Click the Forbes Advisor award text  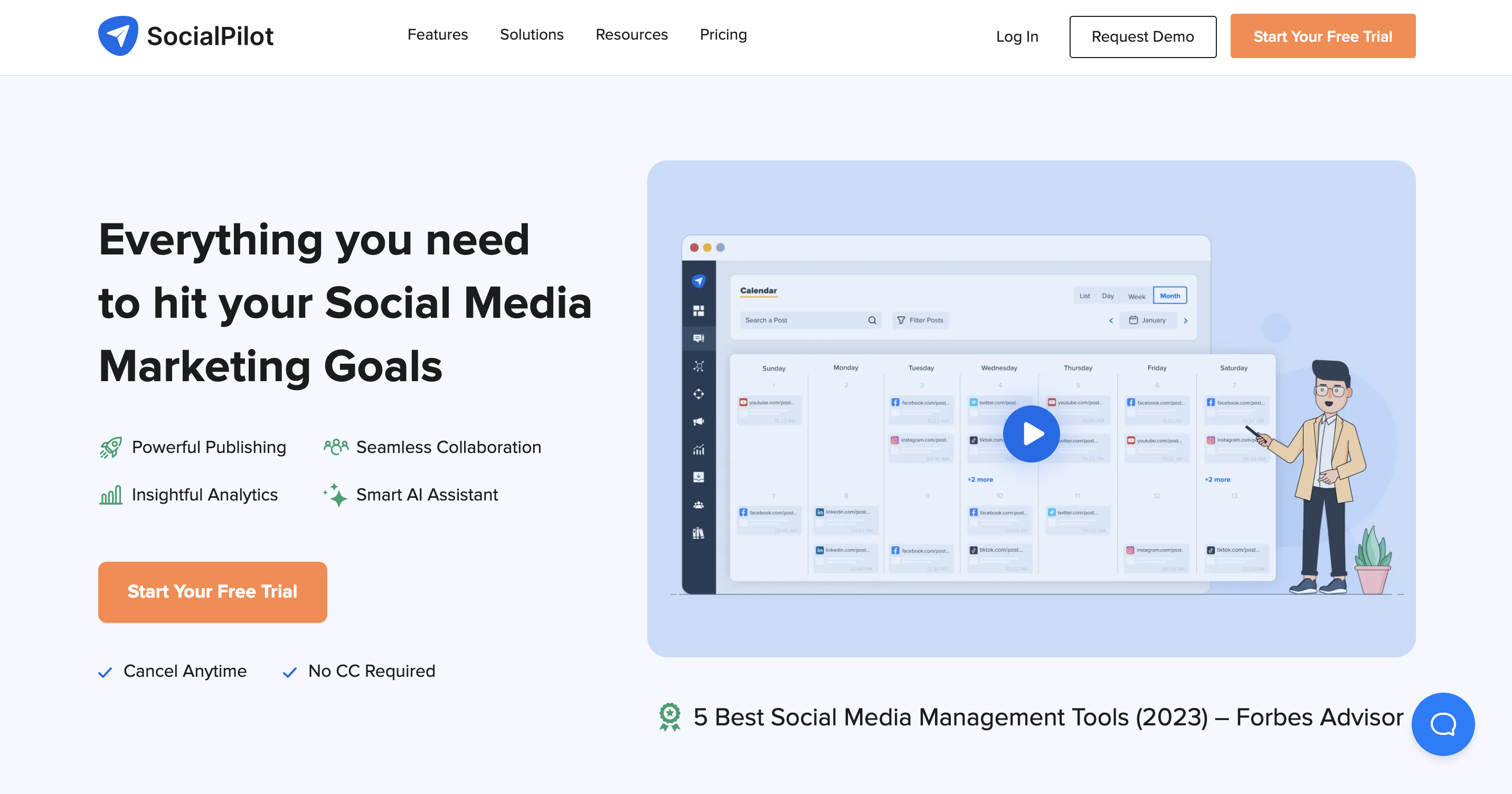pos(1048,716)
